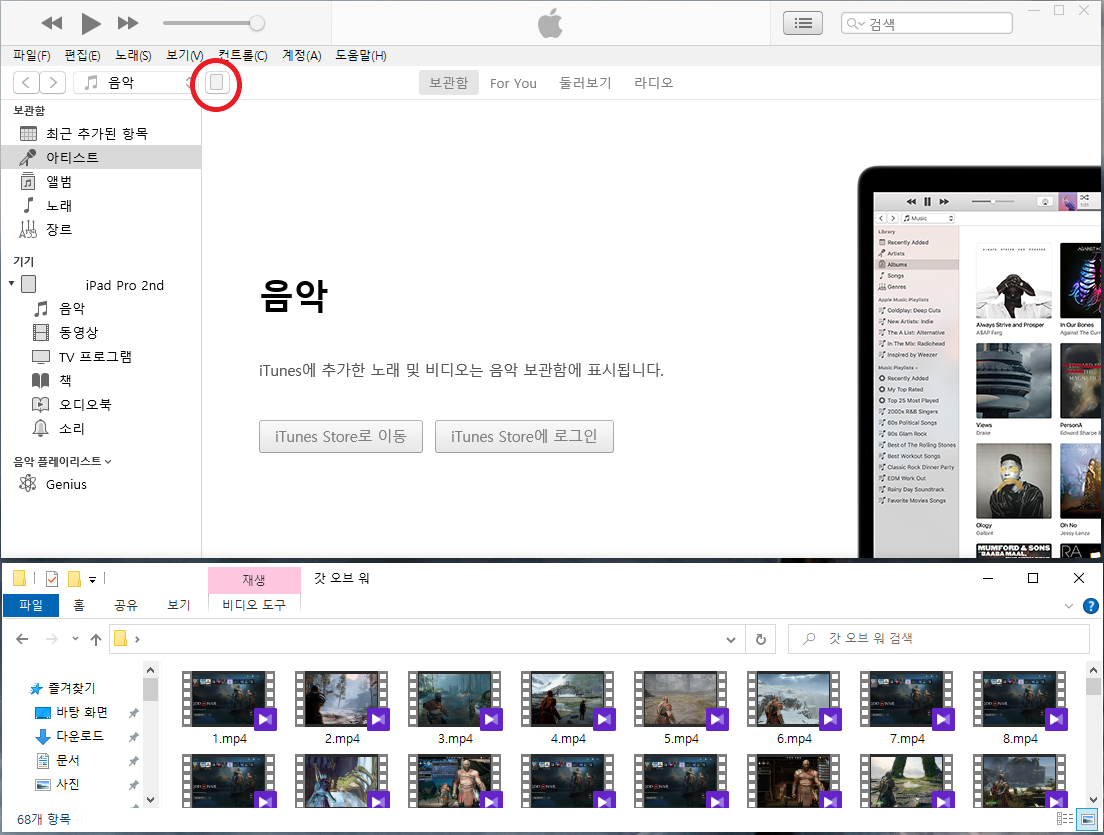The width and height of the screenshot is (1104, 835).
Task: Switch to the 라디오 tab
Action: click(653, 82)
